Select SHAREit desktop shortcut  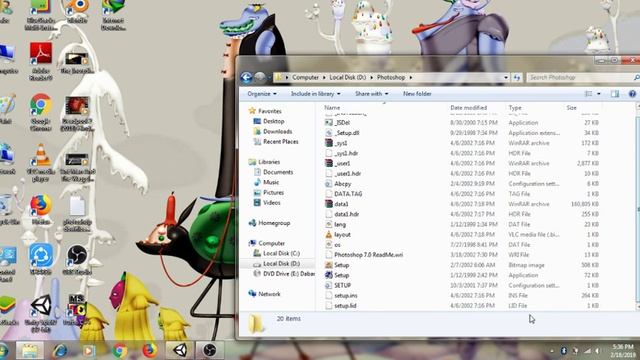(41, 259)
